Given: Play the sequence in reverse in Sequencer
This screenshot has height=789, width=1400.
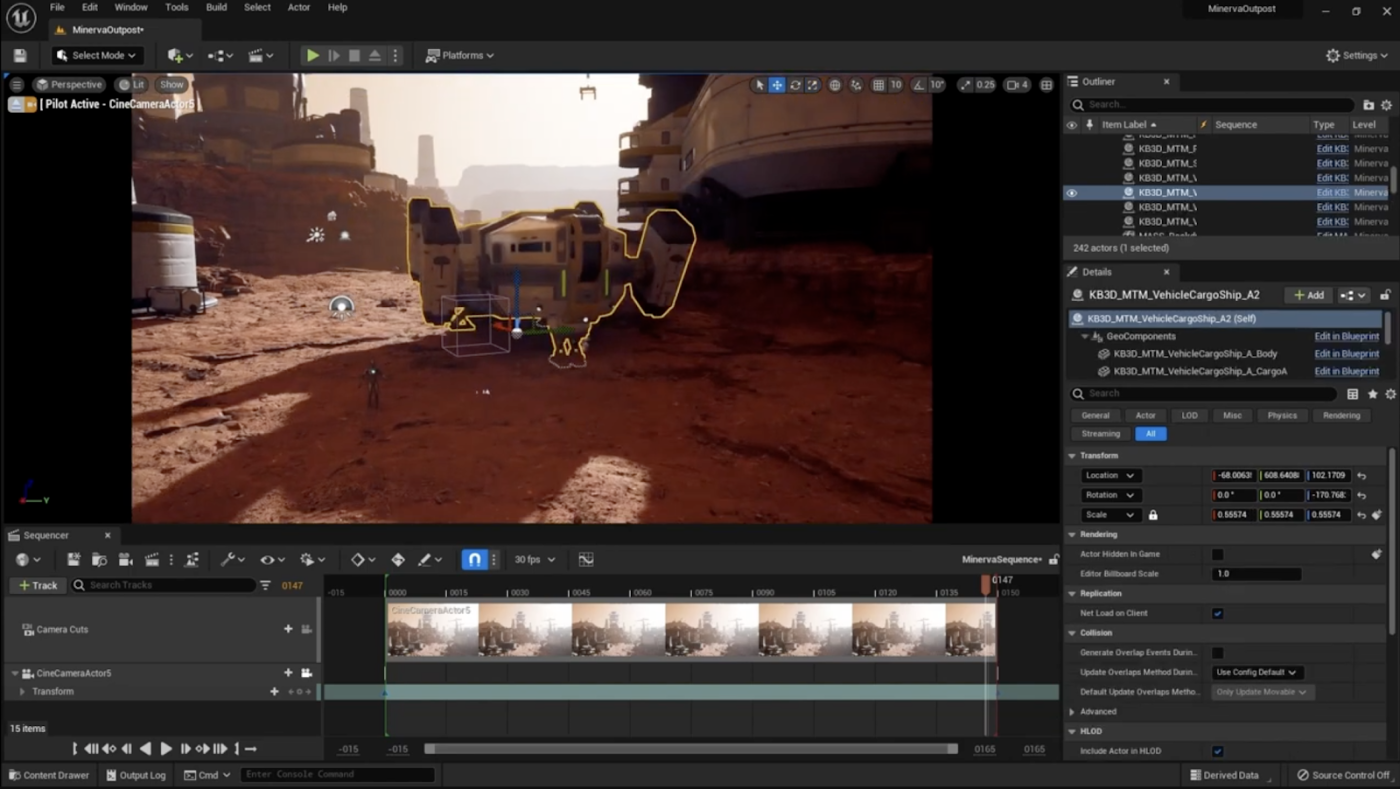Looking at the screenshot, I should [x=146, y=749].
